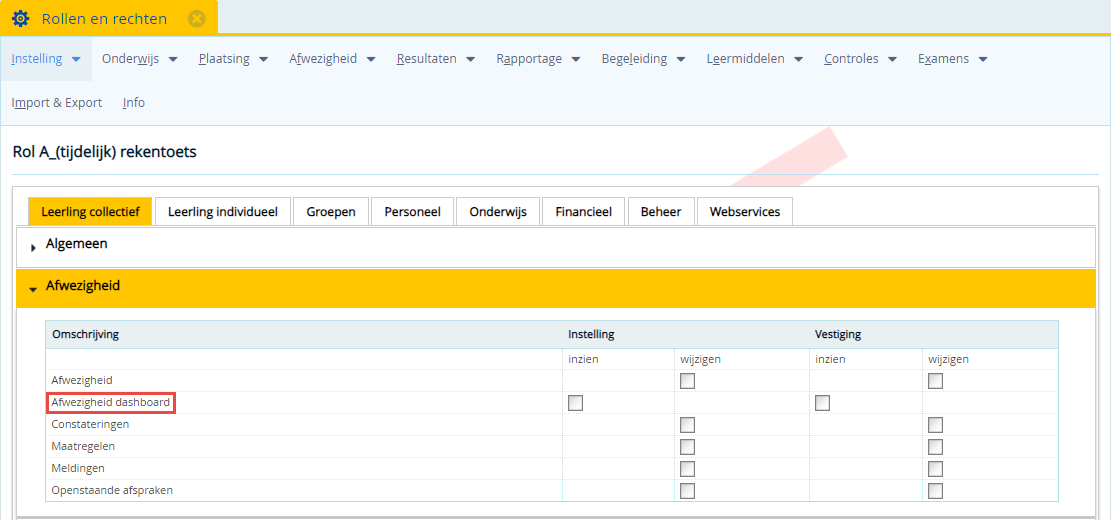This screenshot has height=520, width=1111.
Task: Check Openstaande afspraken Vestiging wijzigen box
Action: (935, 491)
